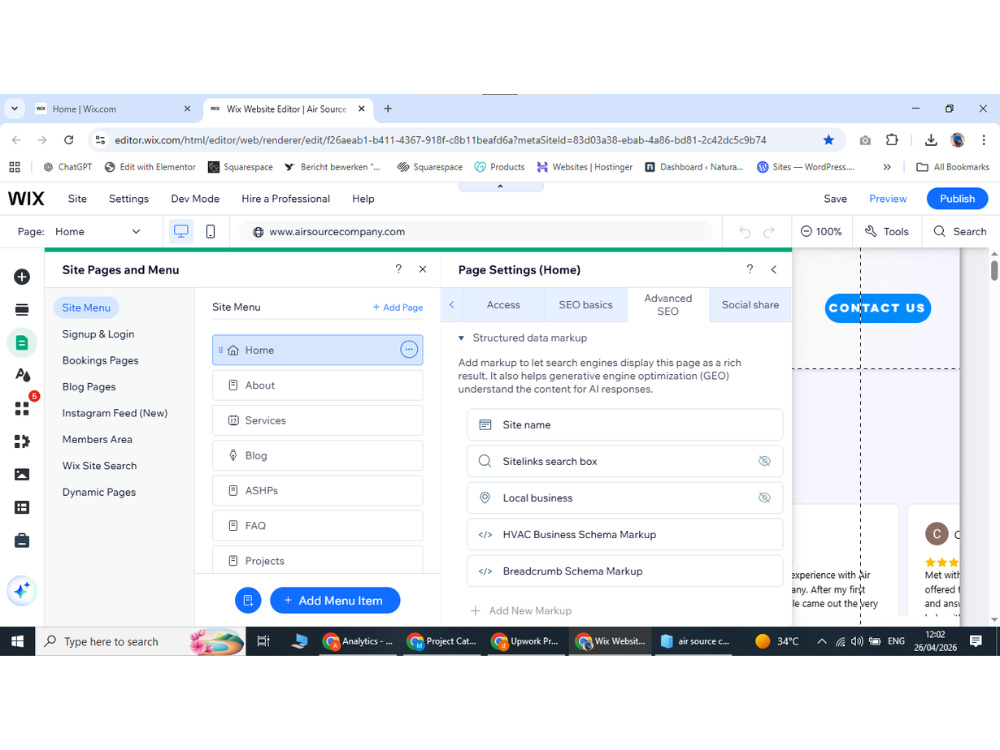Open the Settings menu
Viewport: 1000px width, 750px height.
[129, 198]
